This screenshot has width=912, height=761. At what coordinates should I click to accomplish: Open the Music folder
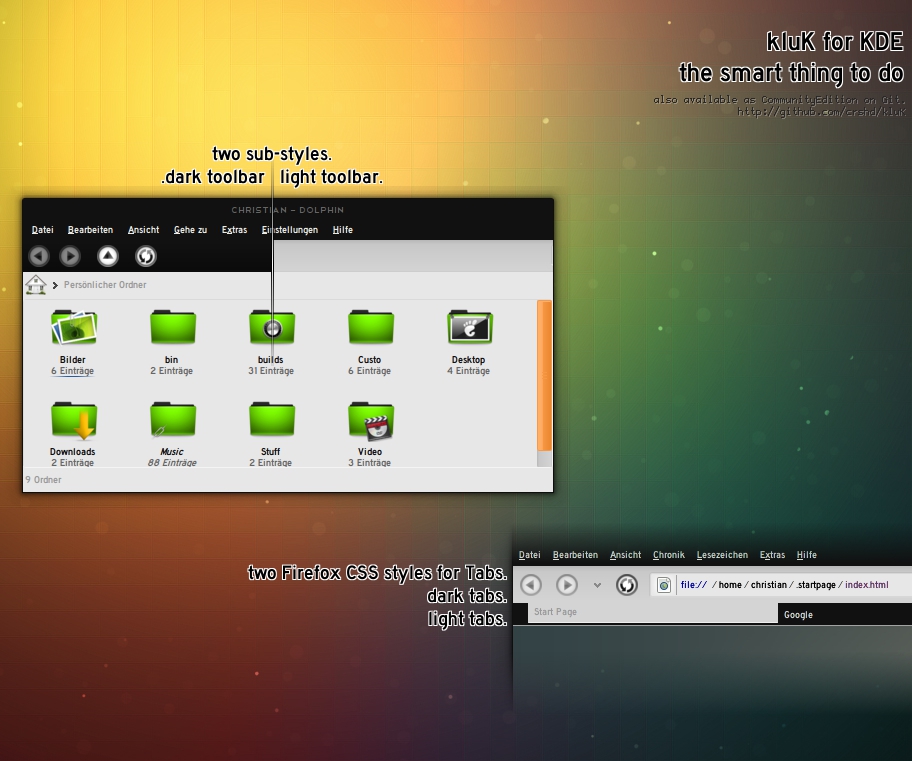(173, 419)
